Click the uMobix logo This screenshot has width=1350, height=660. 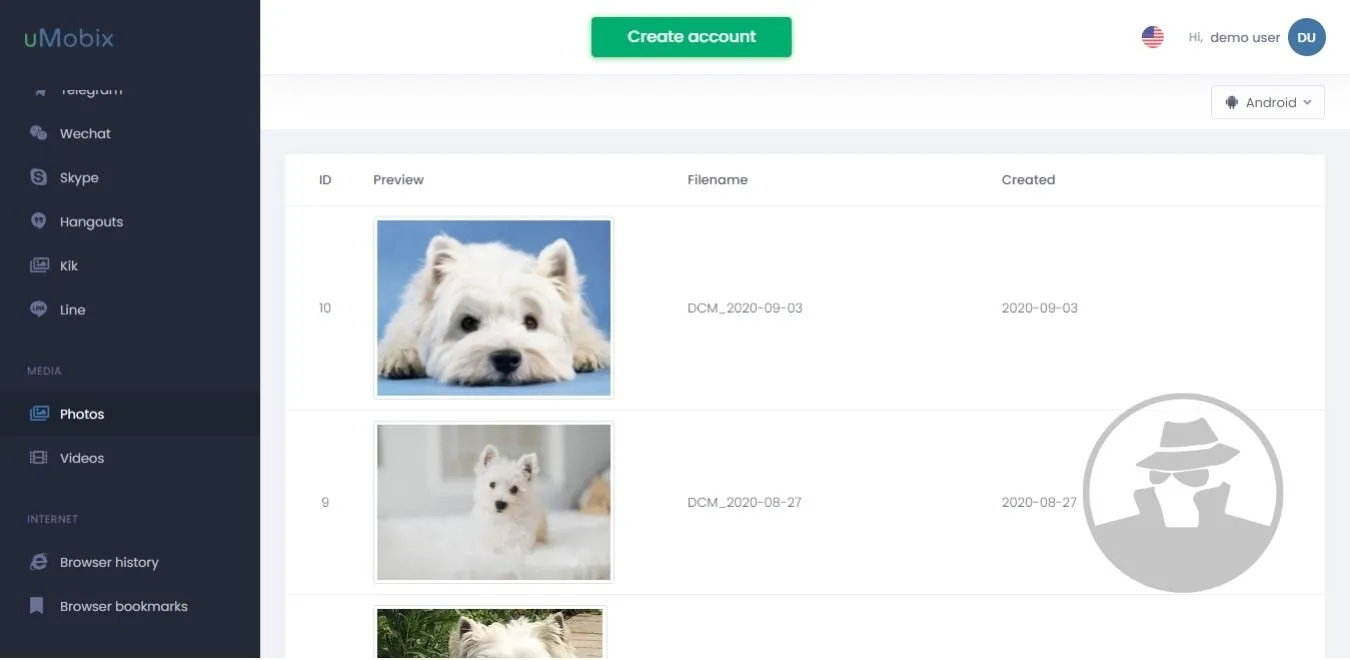click(69, 39)
